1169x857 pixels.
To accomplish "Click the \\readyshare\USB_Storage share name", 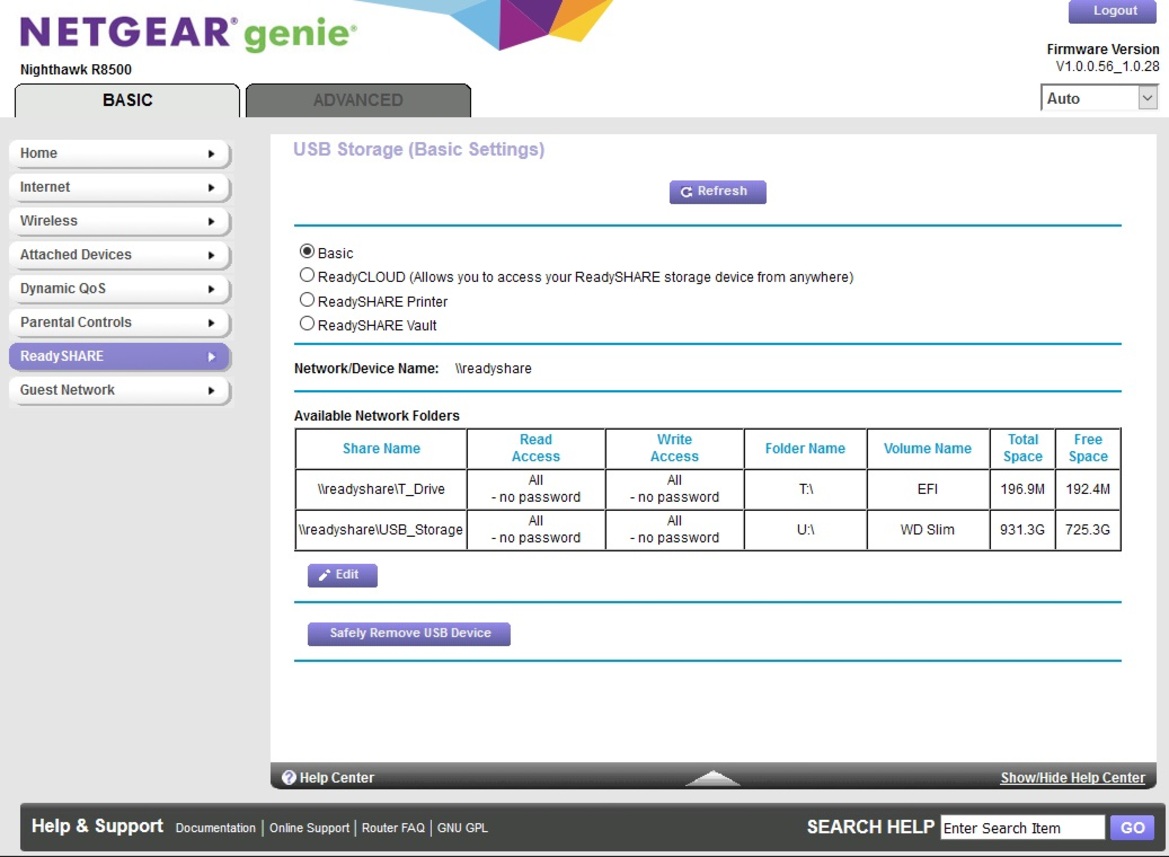I will pyautogui.click(x=381, y=530).
